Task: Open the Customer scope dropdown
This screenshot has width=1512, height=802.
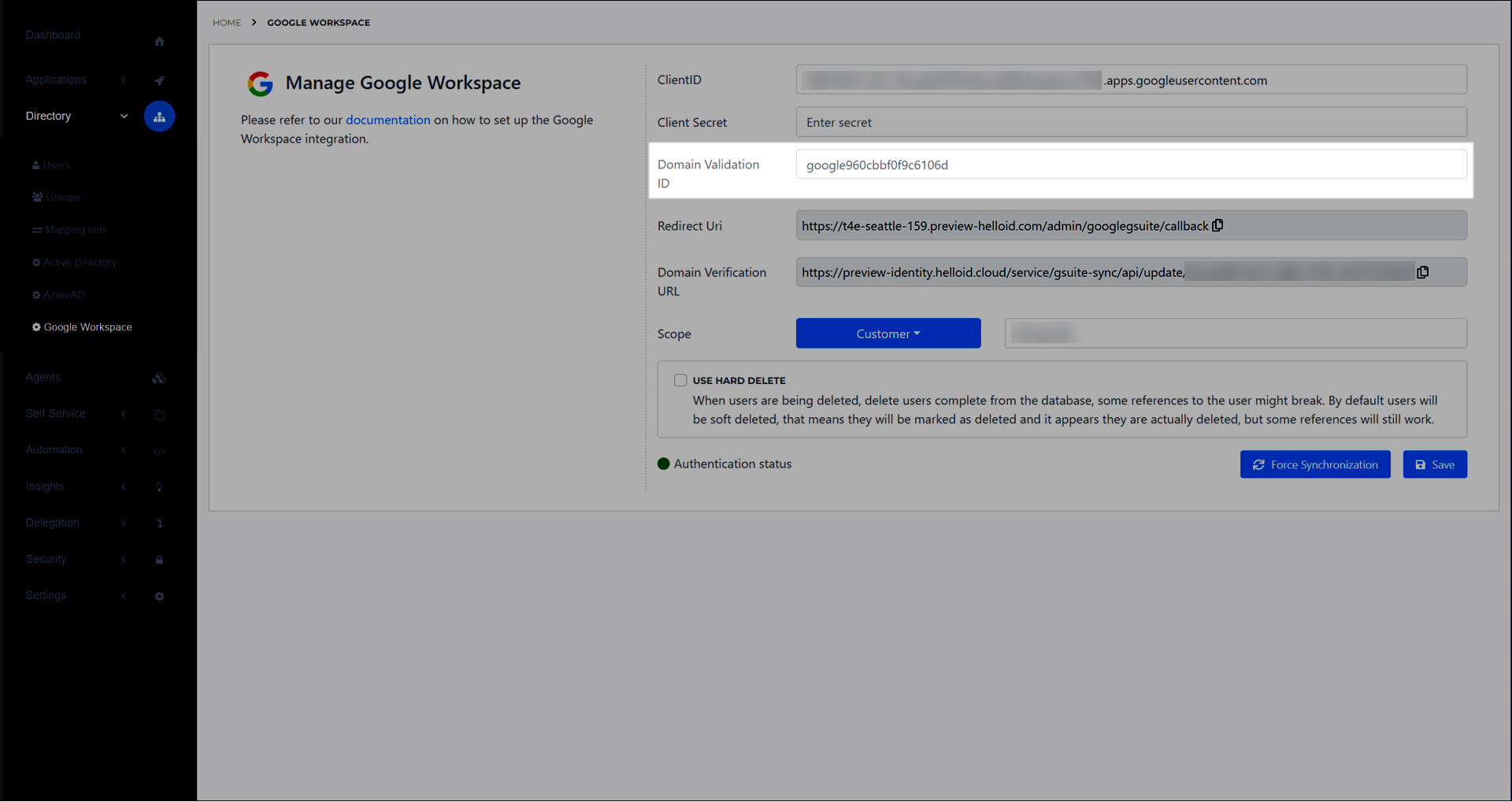Action: (888, 334)
